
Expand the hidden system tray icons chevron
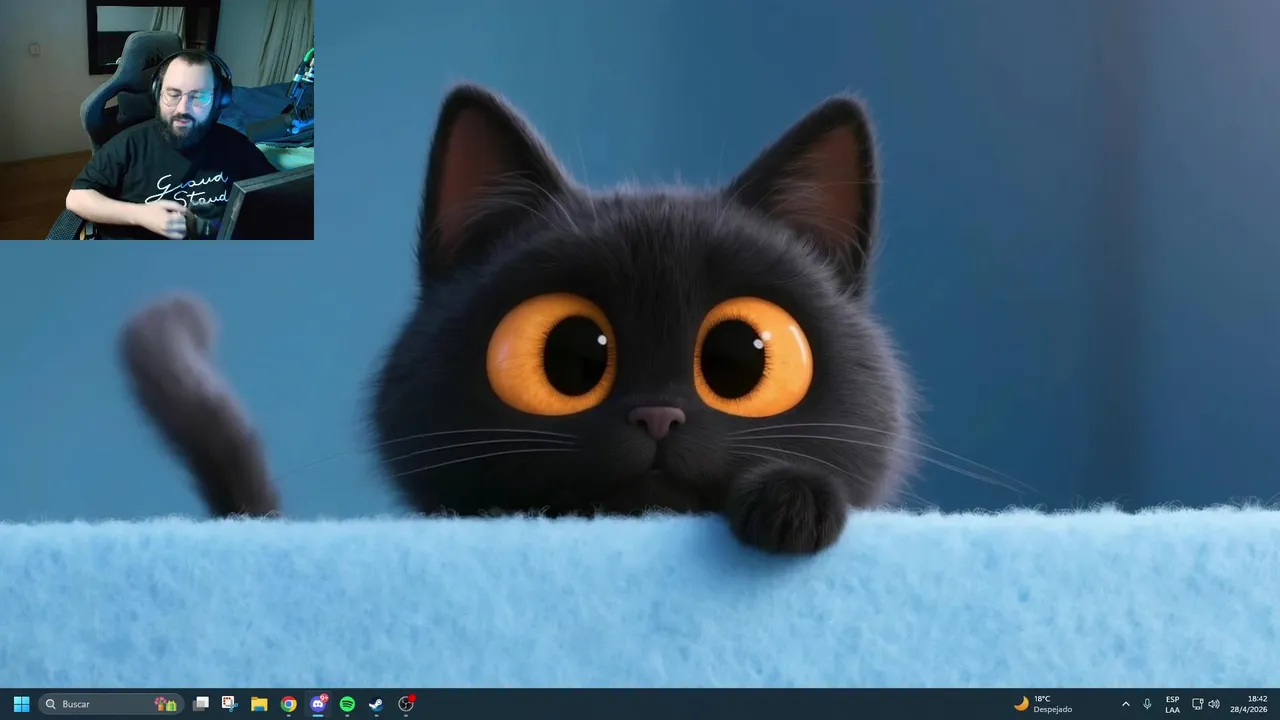(1125, 704)
